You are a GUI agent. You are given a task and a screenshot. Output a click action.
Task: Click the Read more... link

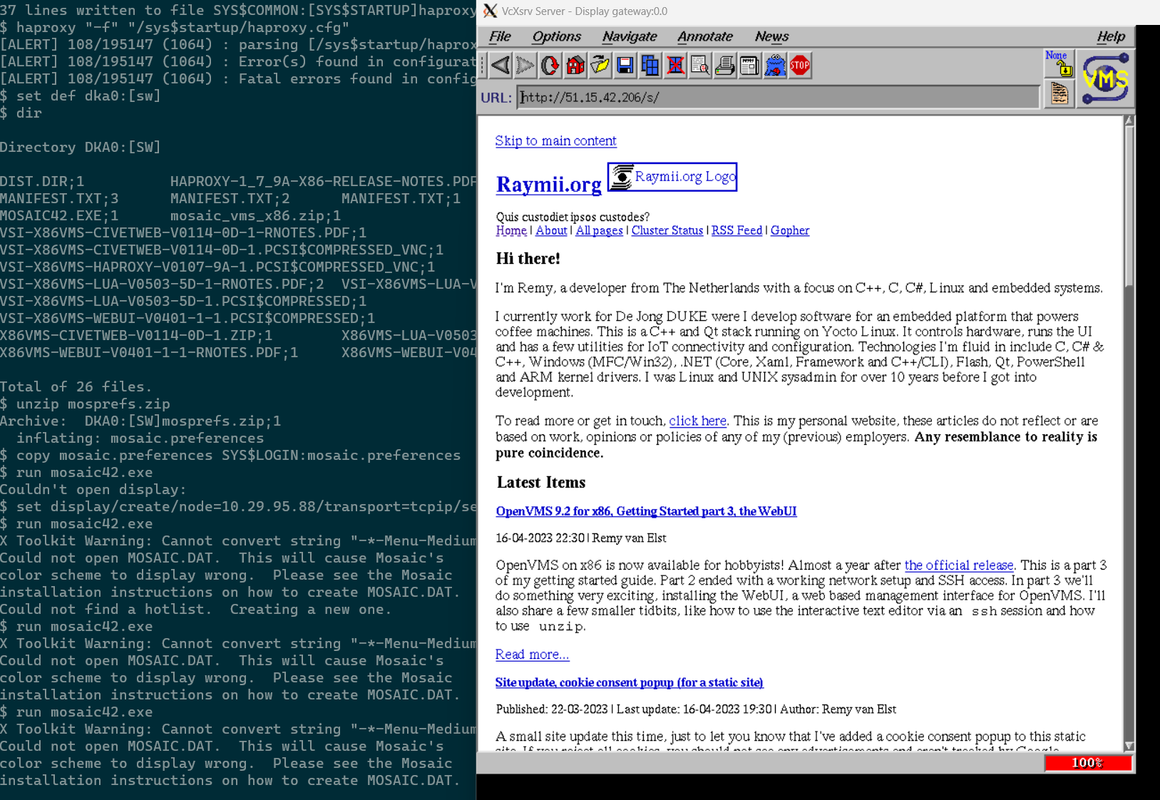click(x=533, y=654)
